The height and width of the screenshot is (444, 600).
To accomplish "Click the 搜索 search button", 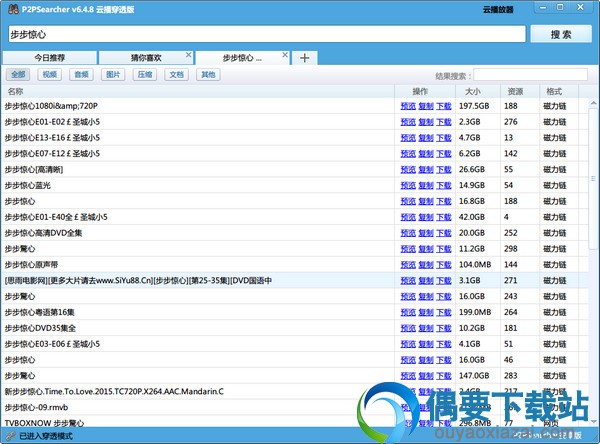I will 561,34.
